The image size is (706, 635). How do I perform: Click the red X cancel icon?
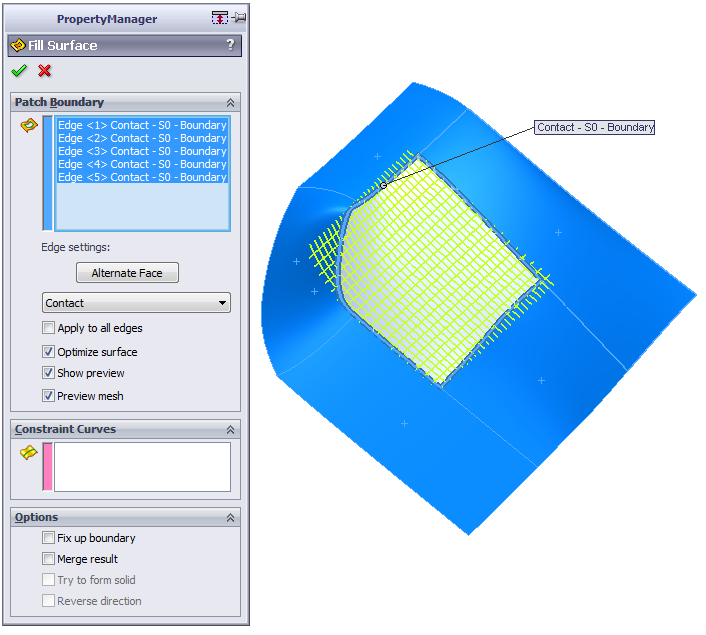click(x=44, y=71)
